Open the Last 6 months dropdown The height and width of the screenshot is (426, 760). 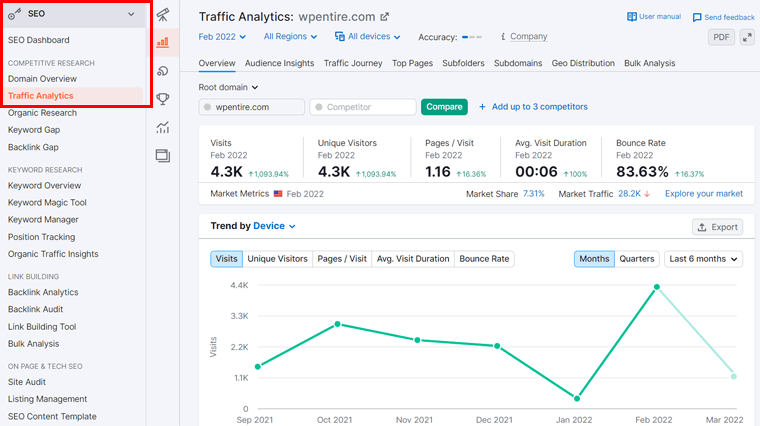pos(703,259)
